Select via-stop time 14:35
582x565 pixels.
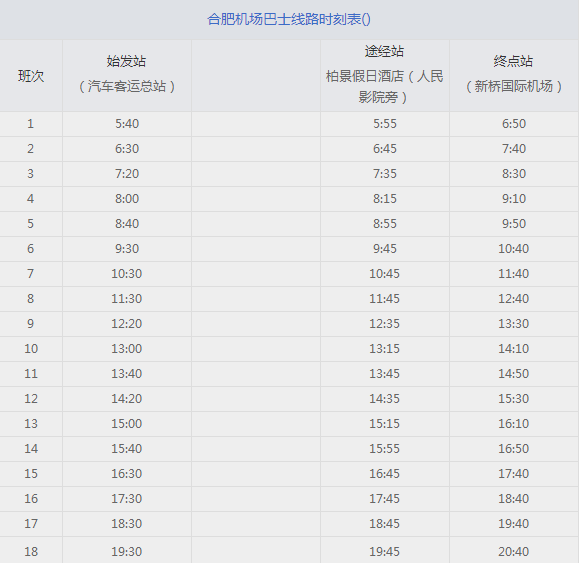(x=384, y=399)
